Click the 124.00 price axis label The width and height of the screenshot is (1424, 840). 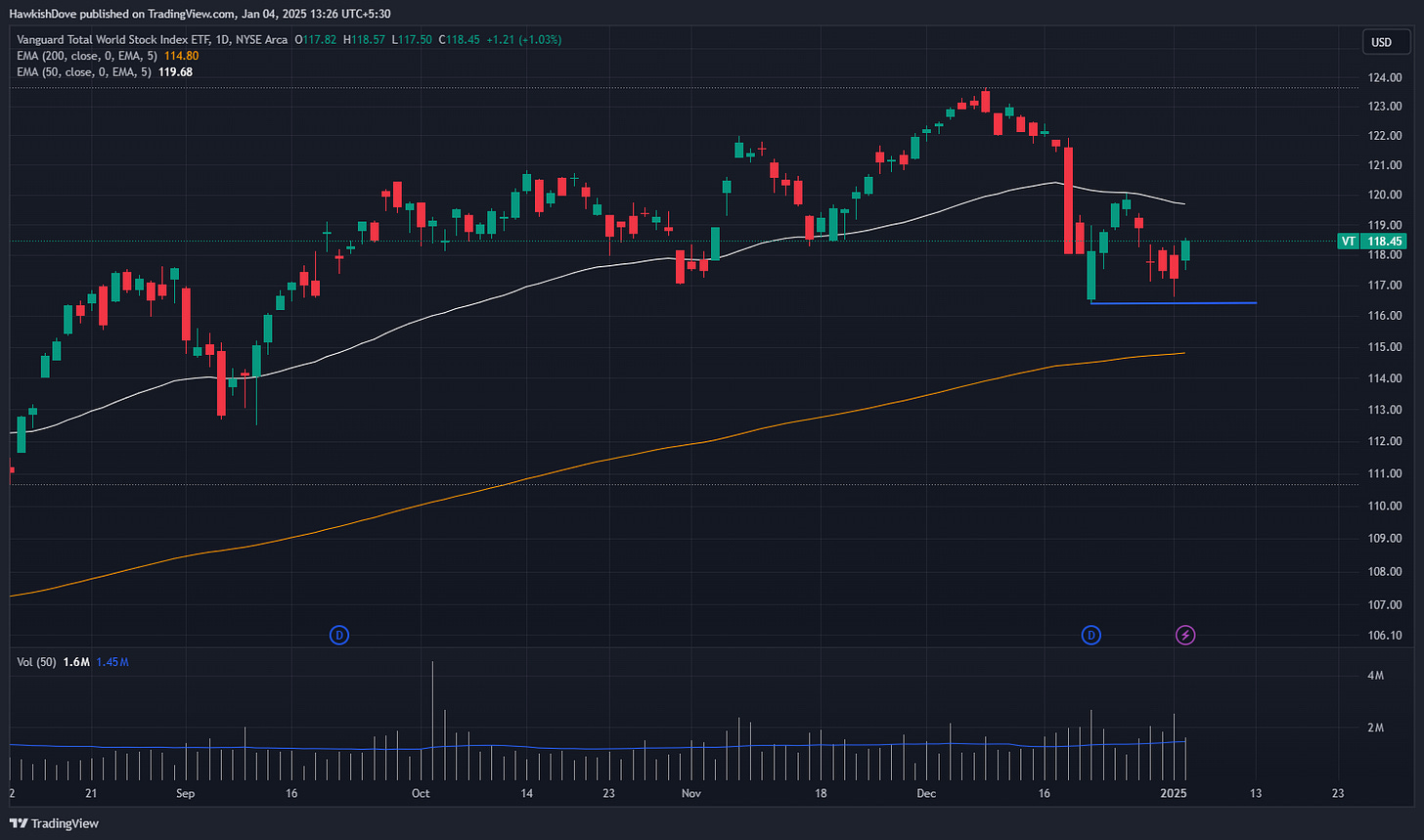[x=1385, y=77]
